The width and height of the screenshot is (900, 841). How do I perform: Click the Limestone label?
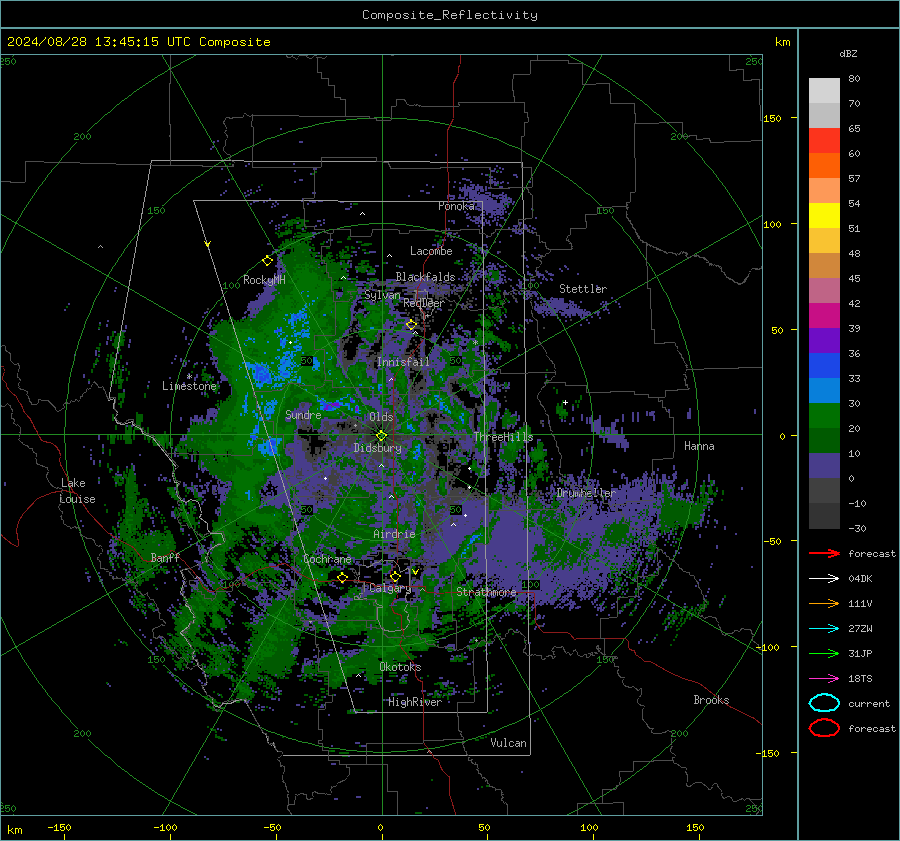189,386
